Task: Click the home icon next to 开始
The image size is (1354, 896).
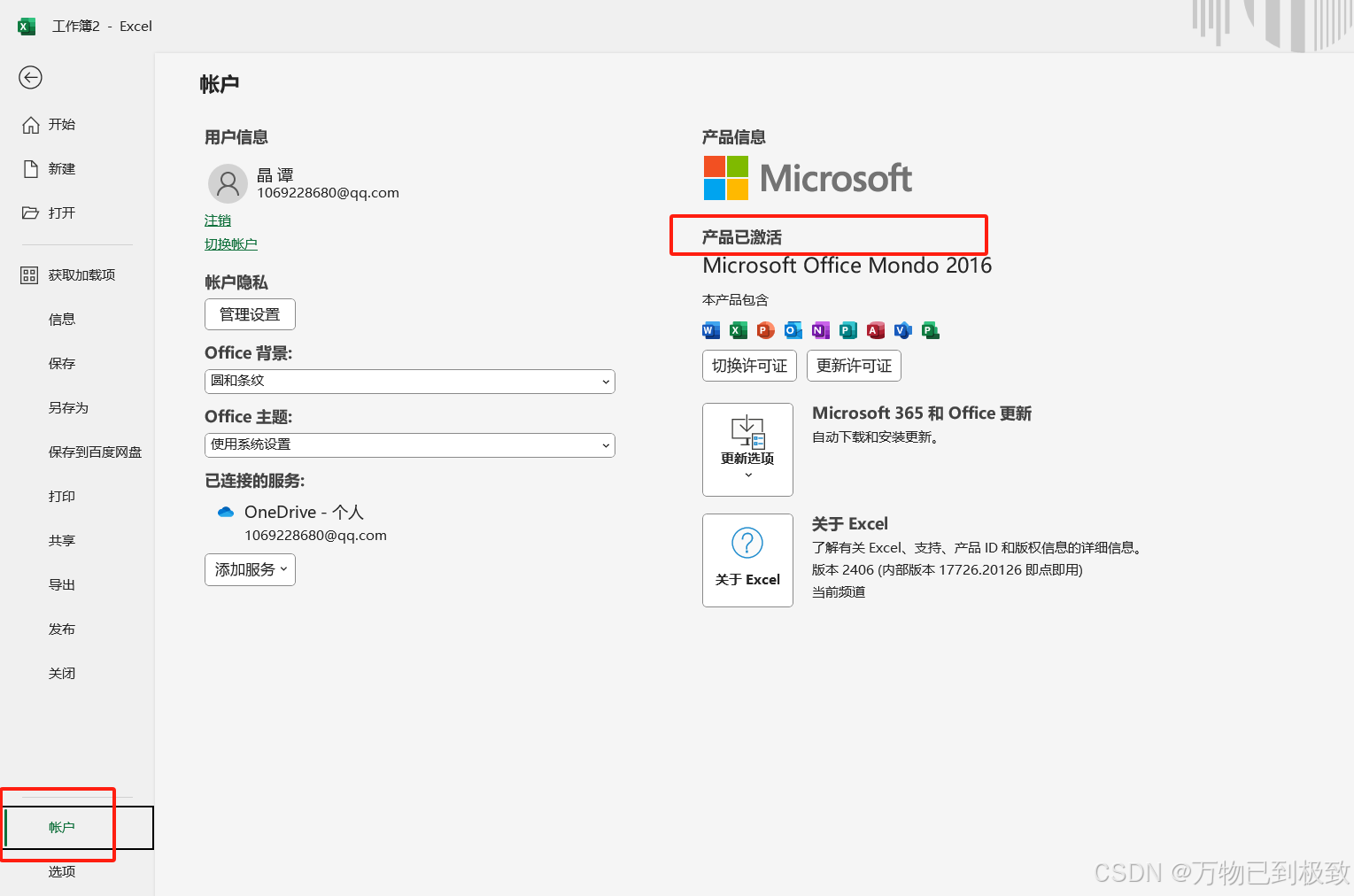Action: [x=31, y=125]
